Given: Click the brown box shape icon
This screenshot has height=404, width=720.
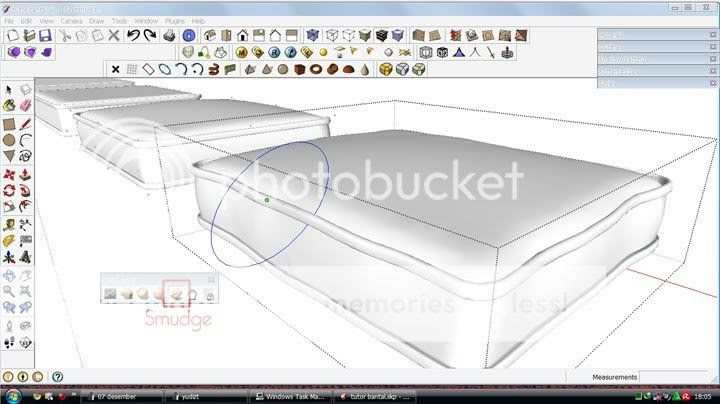Looking at the screenshot, I should pyautogui.click(x=299, y=69).
